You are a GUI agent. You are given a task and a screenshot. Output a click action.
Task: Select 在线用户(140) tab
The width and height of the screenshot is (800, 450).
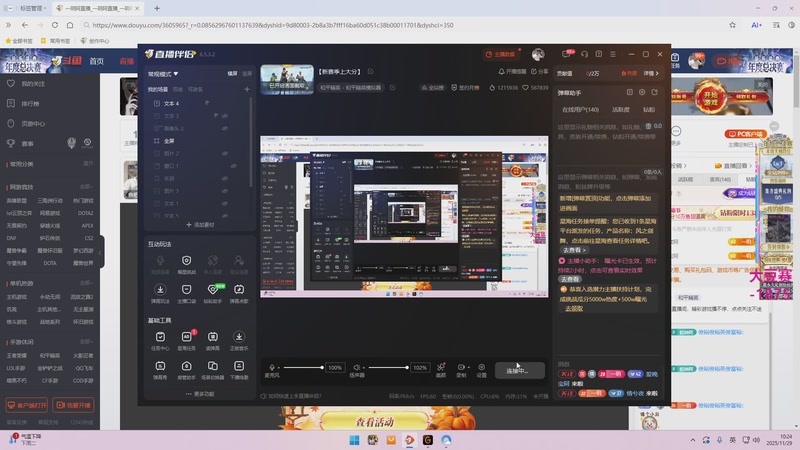580,110
